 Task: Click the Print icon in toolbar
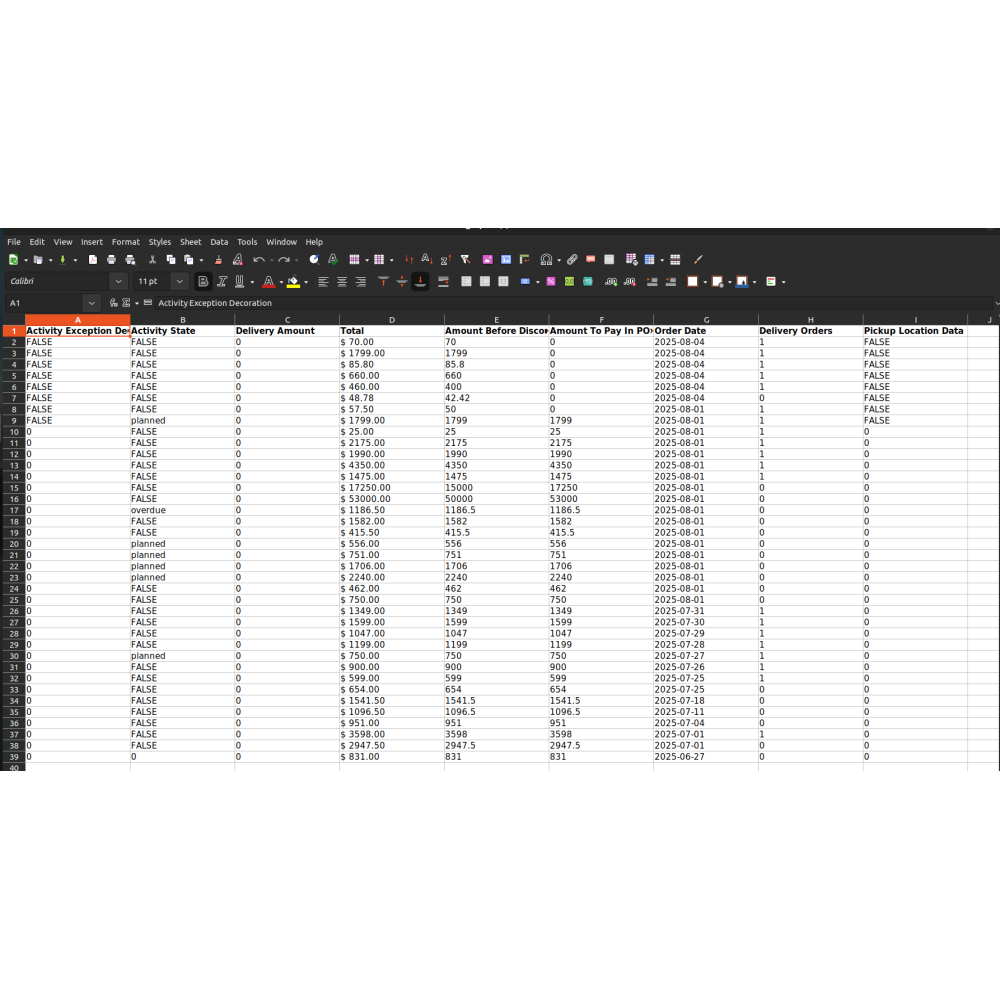111,260
